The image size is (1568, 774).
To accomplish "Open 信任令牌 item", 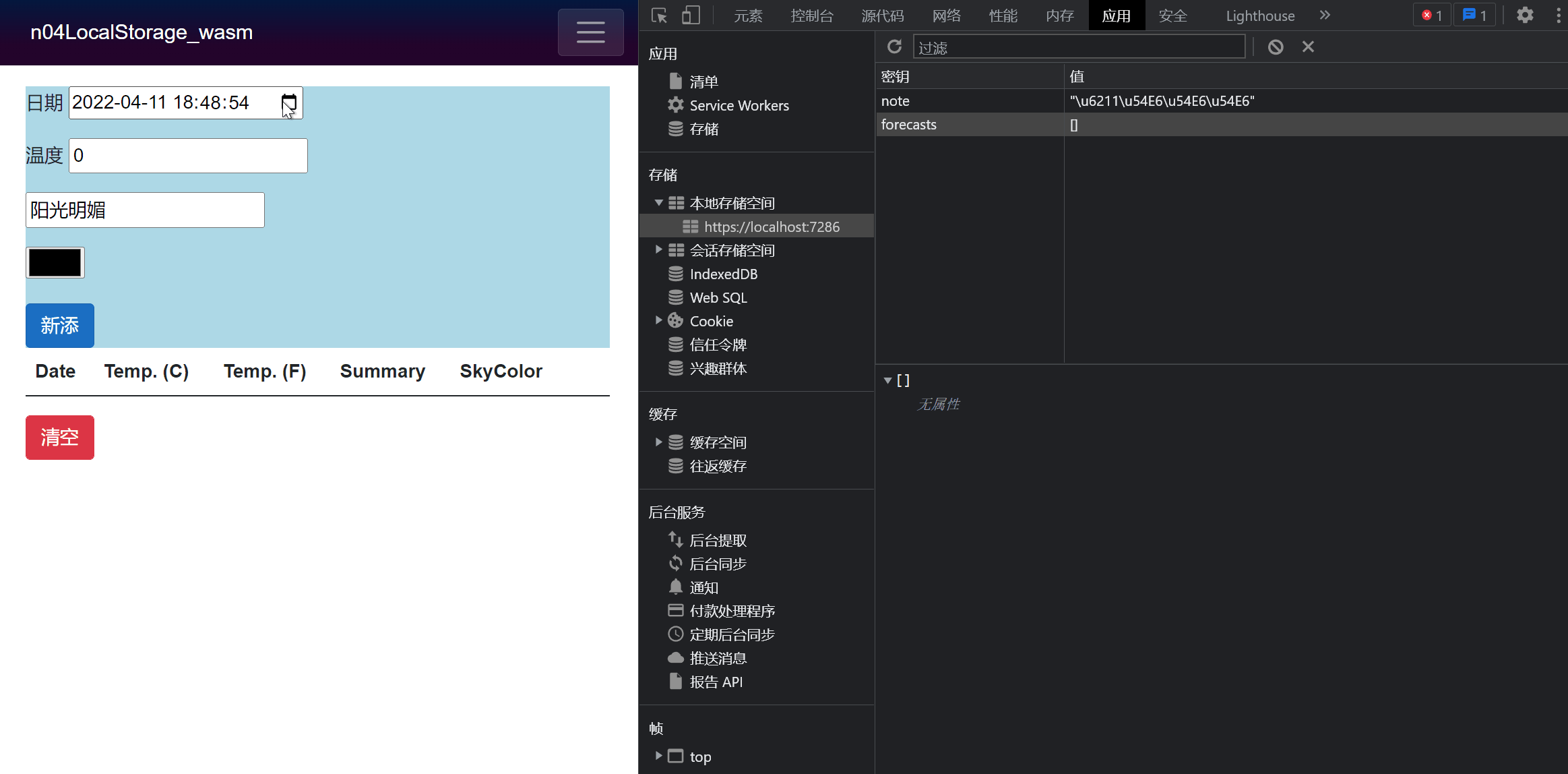I will 718,345.
